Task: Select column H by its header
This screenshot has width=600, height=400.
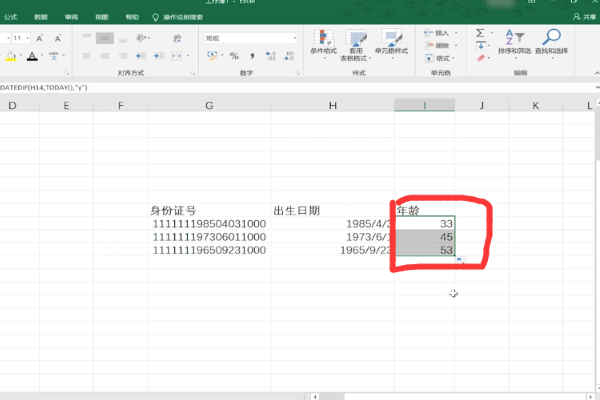Action: pyautogui.click(x=333, y=106)
